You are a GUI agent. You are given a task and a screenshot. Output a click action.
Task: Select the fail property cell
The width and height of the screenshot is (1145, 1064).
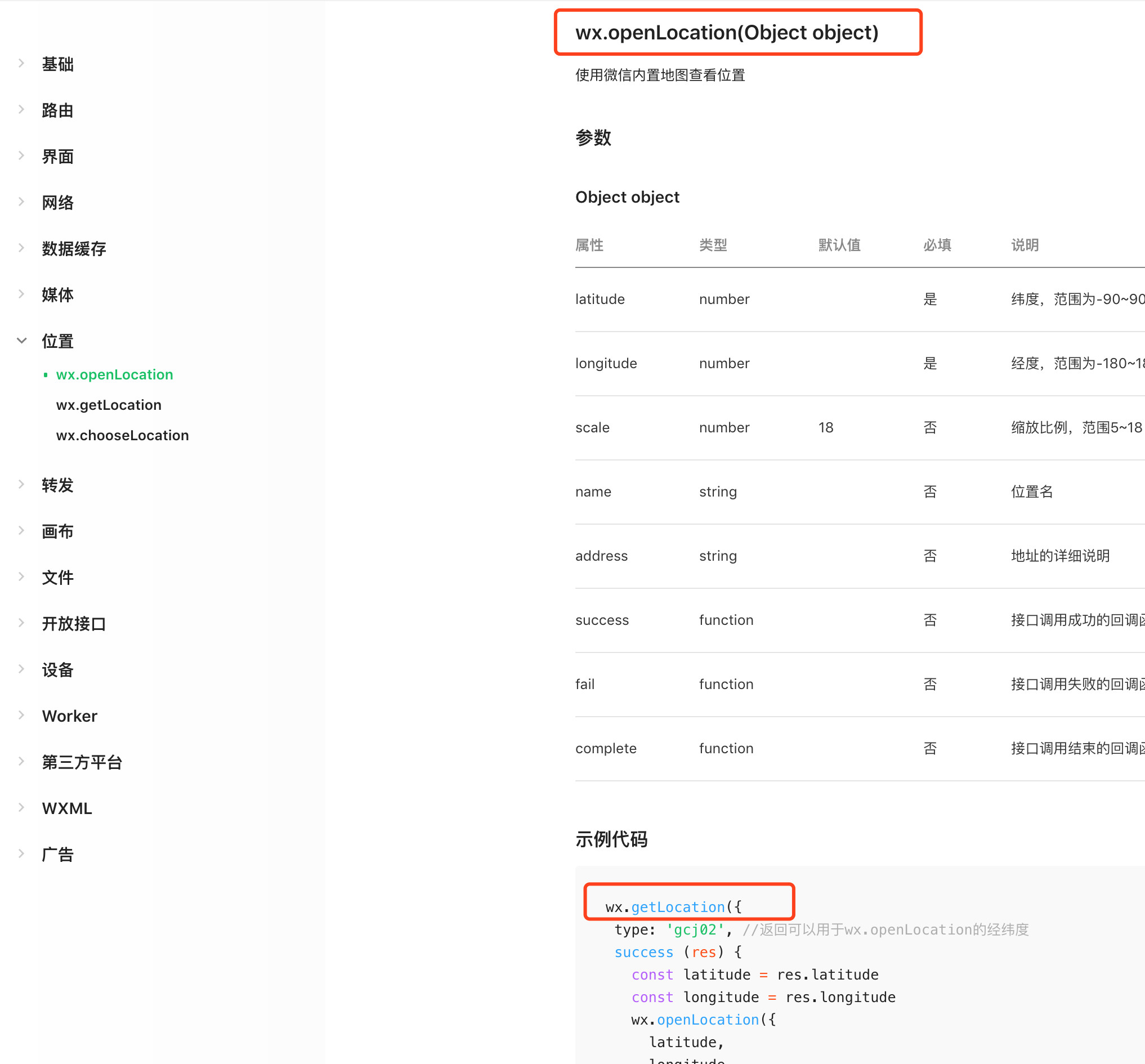[x=585, y=684]
